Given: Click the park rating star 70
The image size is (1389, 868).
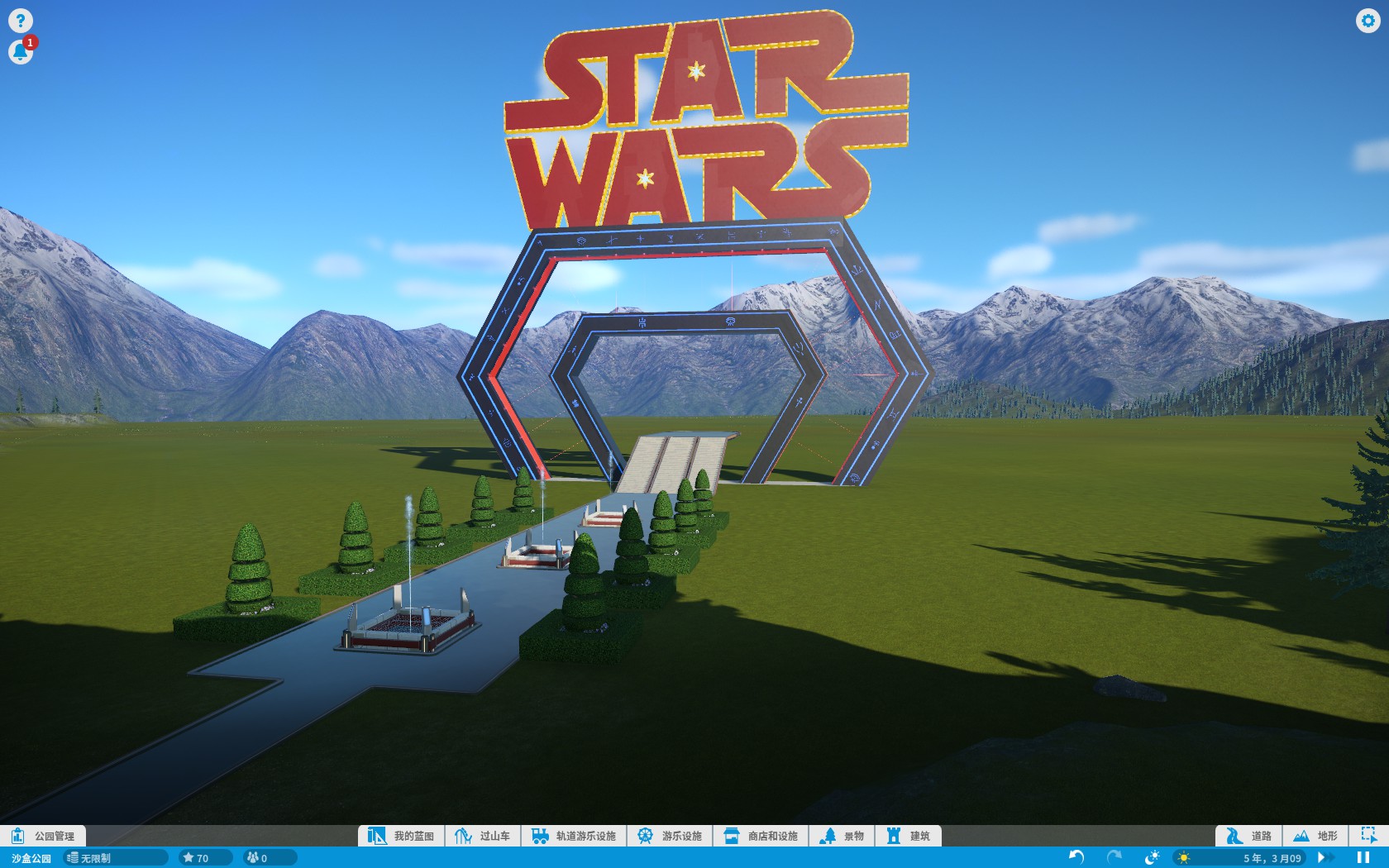Looking at the screenshot, I should tap(206, 858).
